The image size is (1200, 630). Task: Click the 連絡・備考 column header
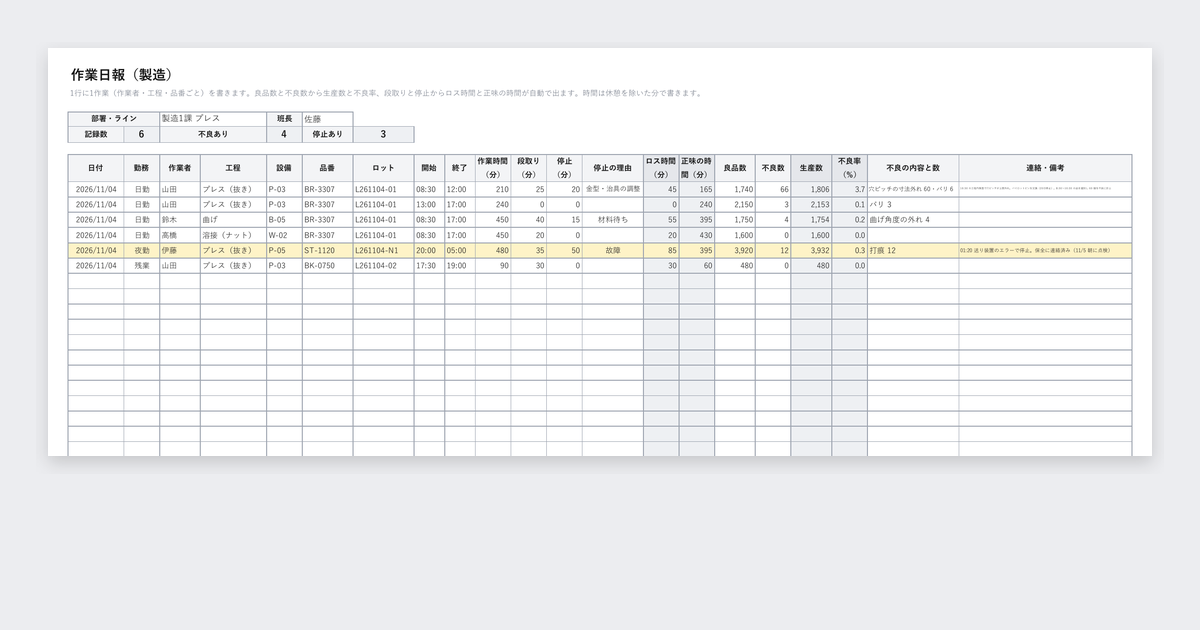tap(1045, 168)
